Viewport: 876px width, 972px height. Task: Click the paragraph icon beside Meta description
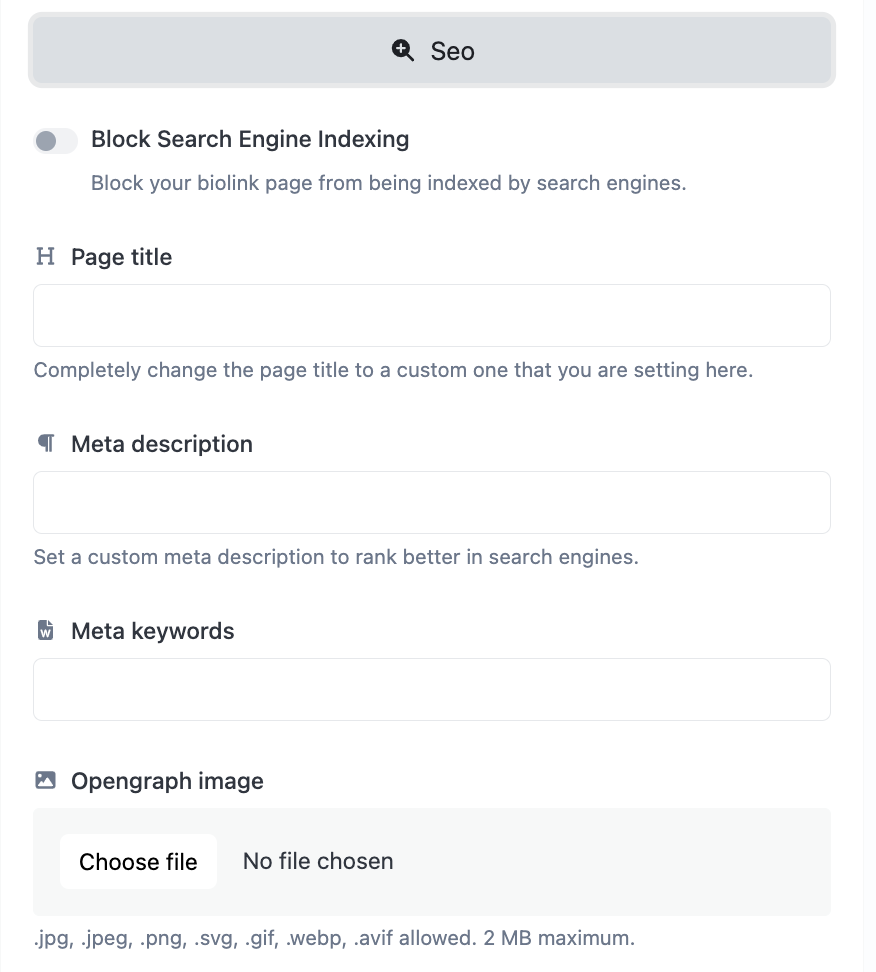click(x=45, y=443)
